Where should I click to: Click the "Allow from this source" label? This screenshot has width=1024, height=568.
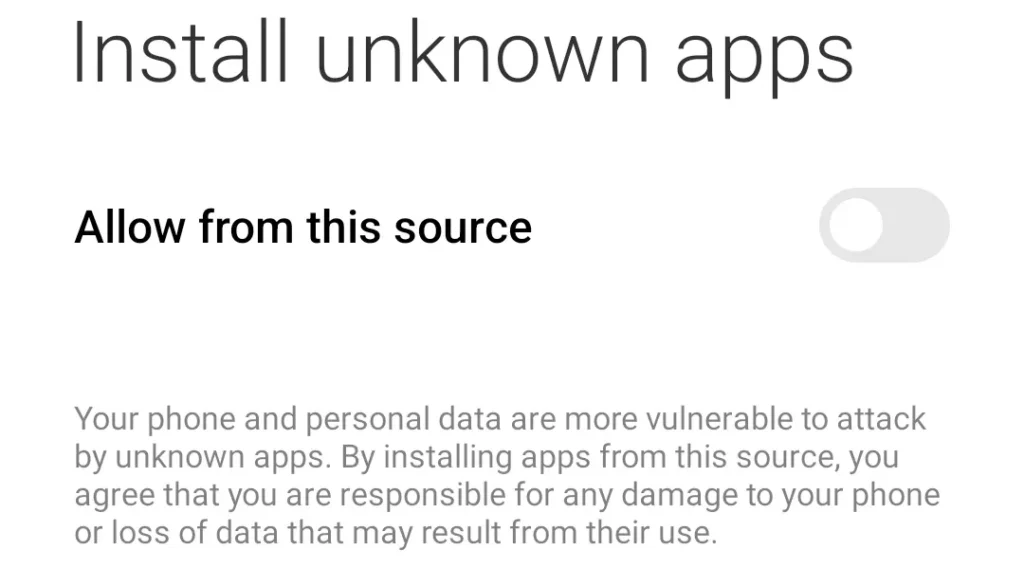[303, 227]
